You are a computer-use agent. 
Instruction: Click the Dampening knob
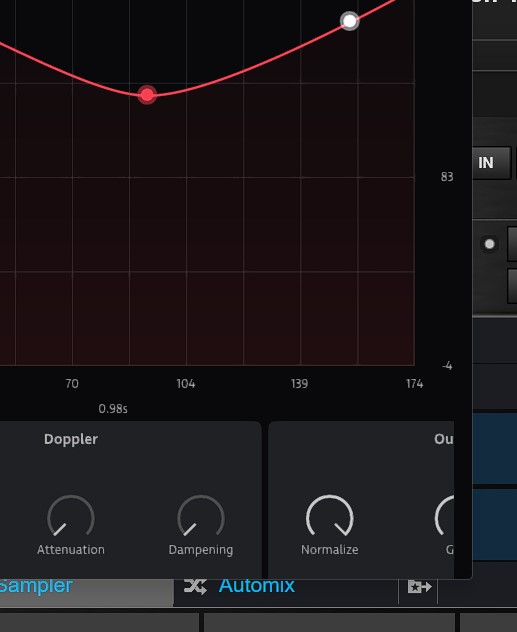click(x=201, y=516)
